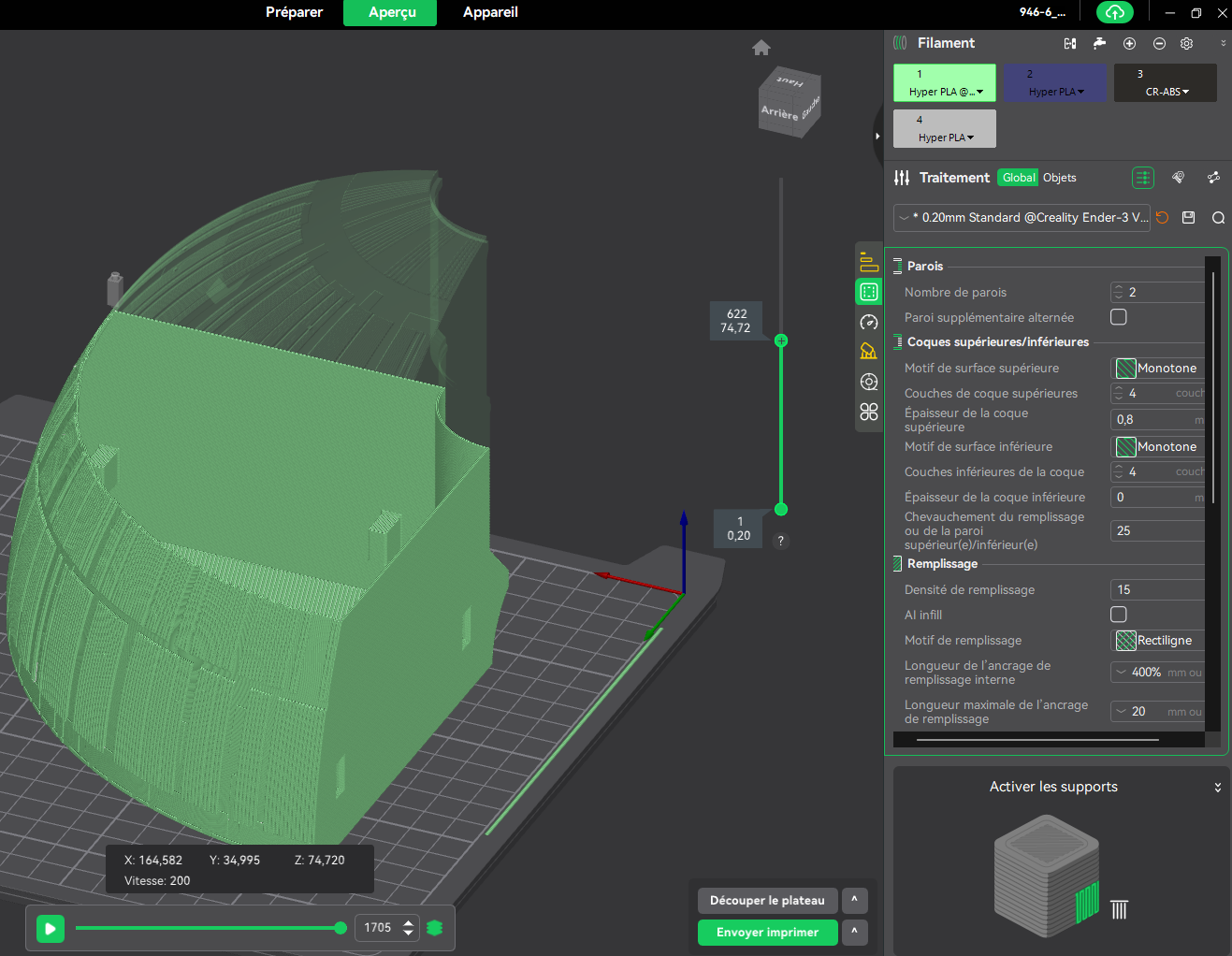This screenshot has width=1232, height=956.
Task: Click Découper le plateau button
Action: click(x=767, y=901)
